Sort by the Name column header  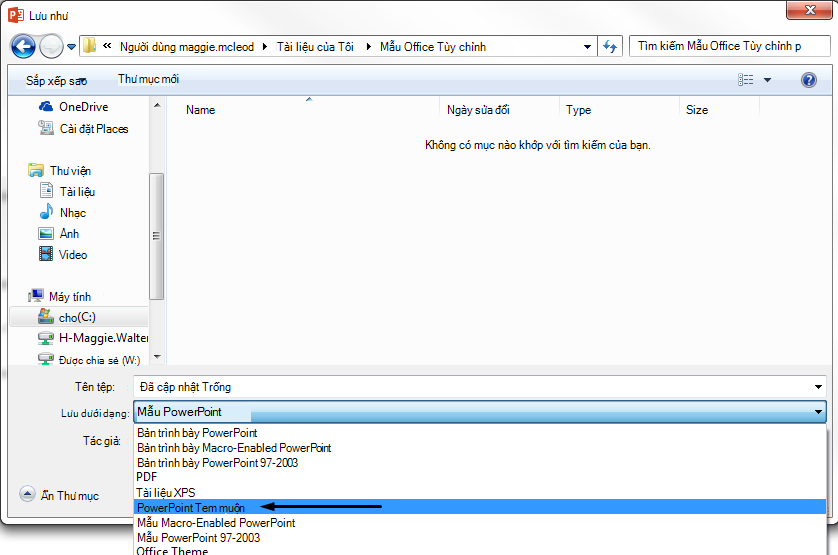tap(200, 110)
